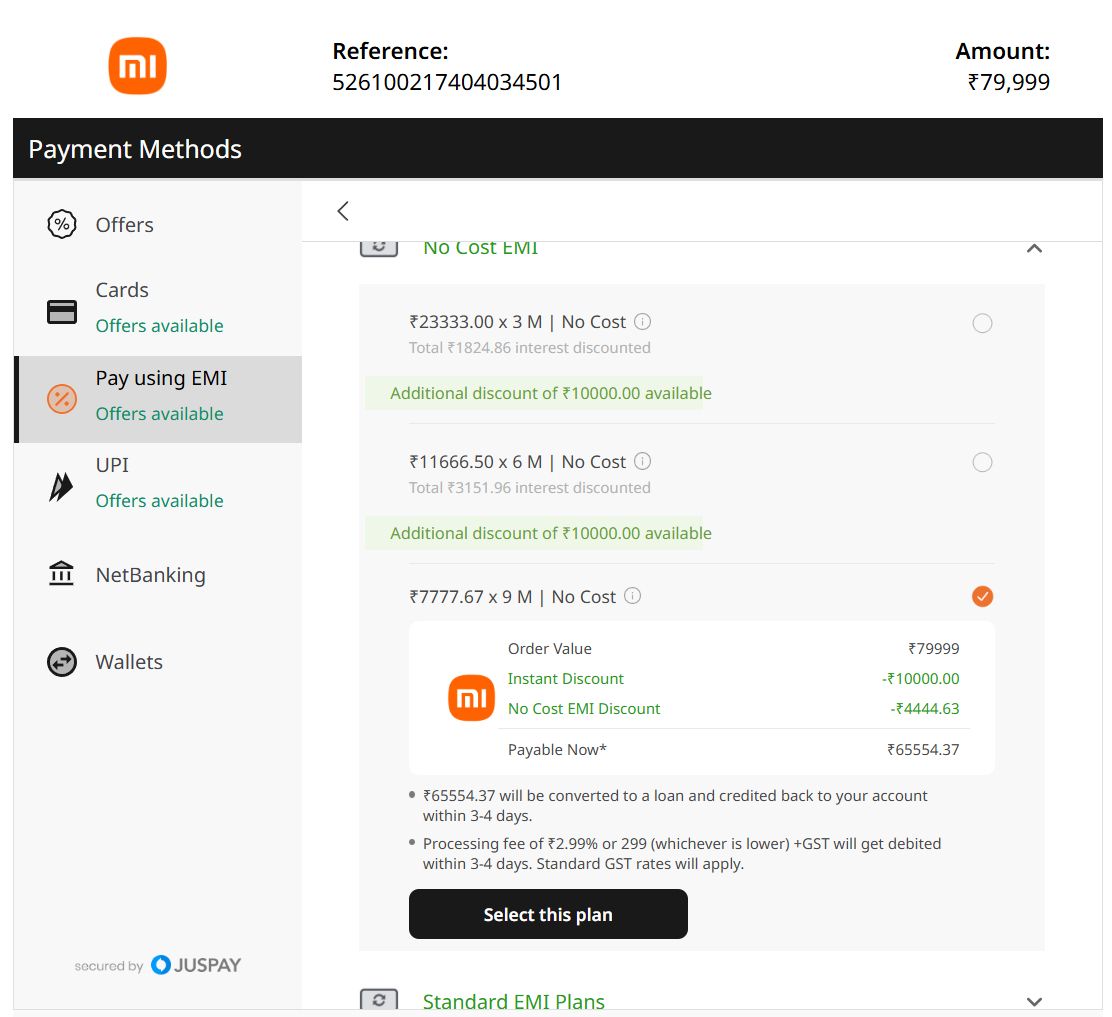Click the ₹7777.67 x 9 M plan text
This screenshot has width=1112, height=1017.
[513, 597]
